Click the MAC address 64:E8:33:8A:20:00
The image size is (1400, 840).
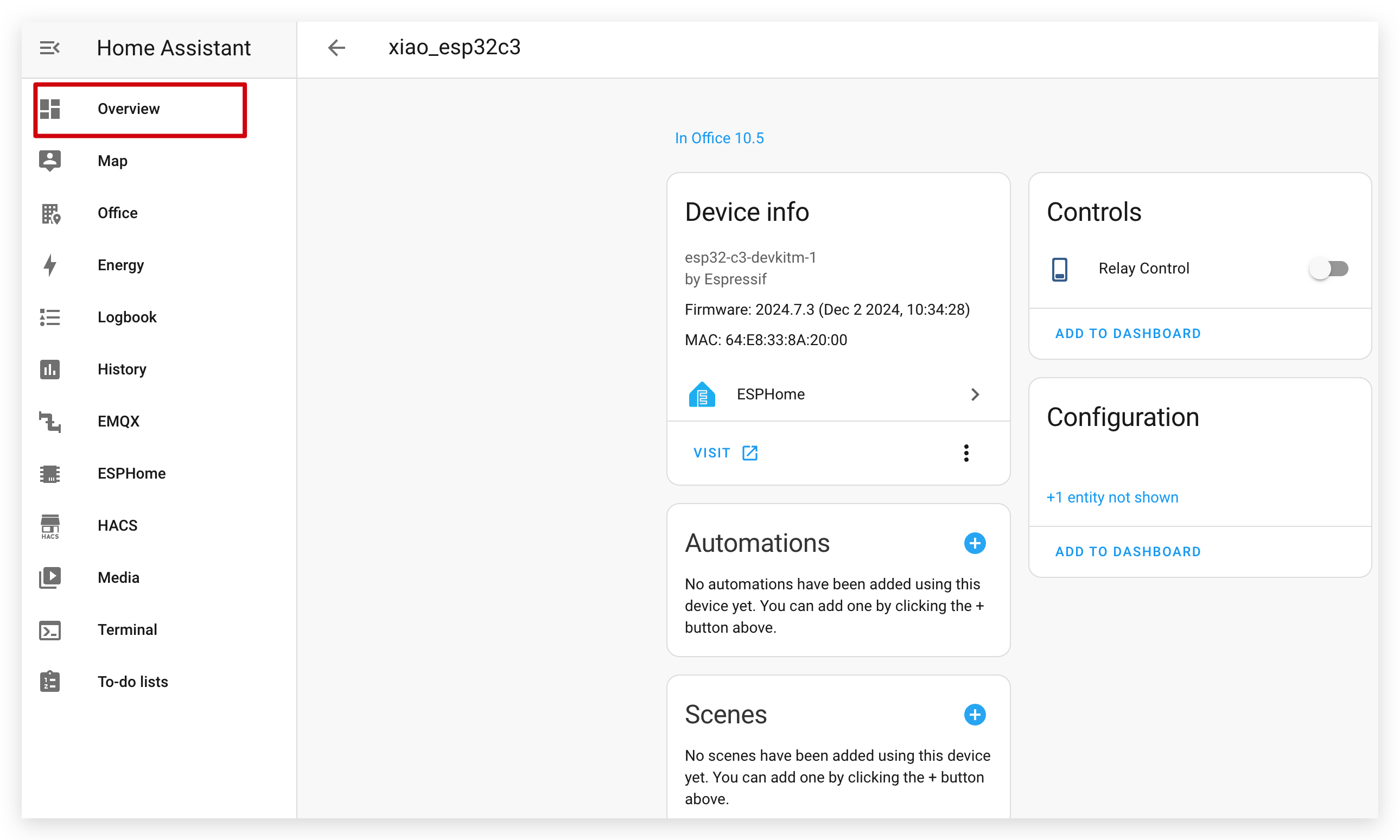pyautogui.click(x=766, y=340)
